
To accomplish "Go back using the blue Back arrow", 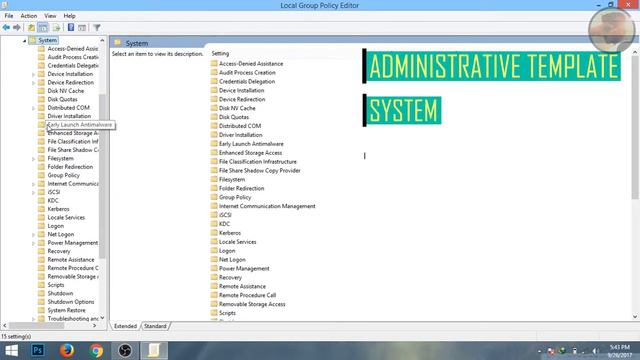I will tap(6, 28).
